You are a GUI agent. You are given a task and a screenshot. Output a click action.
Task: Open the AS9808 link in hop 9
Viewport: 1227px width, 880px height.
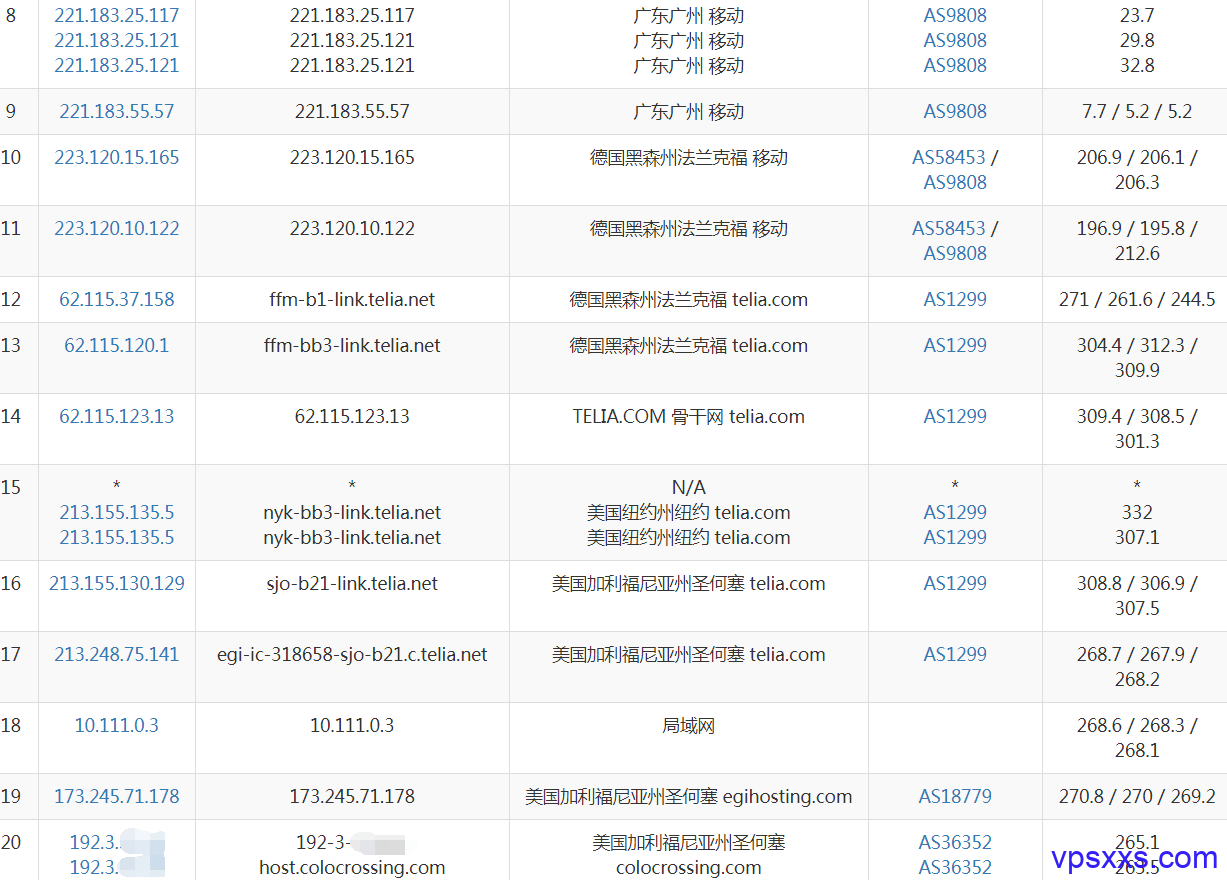coord(955,111)
